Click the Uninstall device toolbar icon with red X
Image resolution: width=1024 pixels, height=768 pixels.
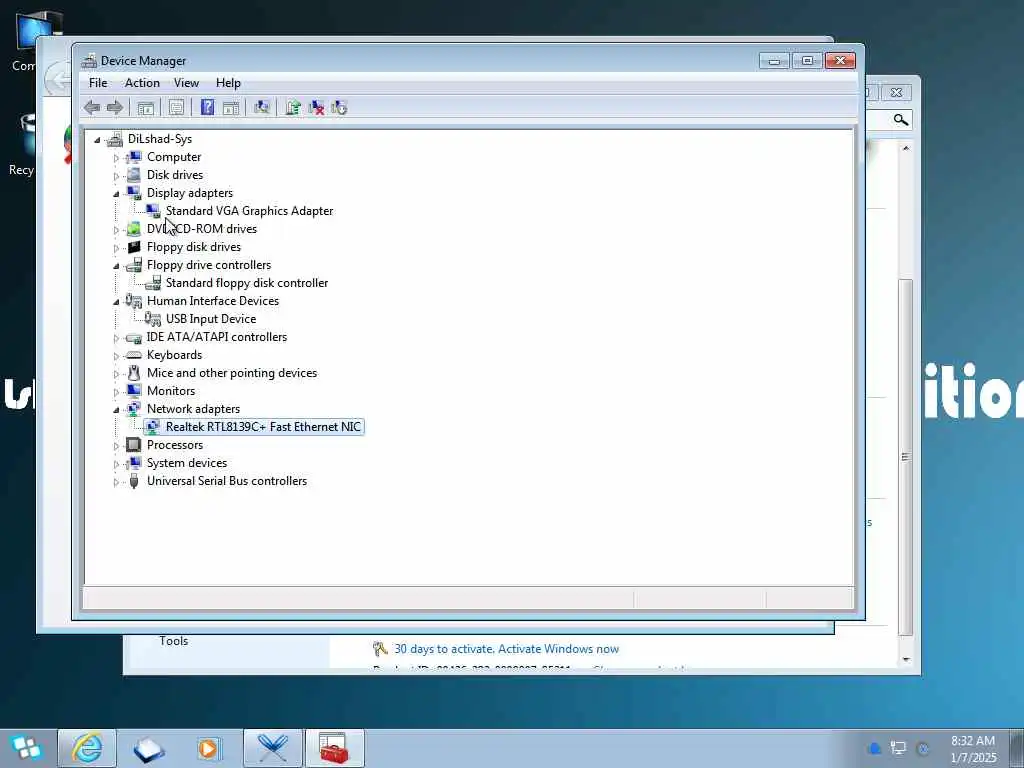pyautogui.click(x=316, y=108)
